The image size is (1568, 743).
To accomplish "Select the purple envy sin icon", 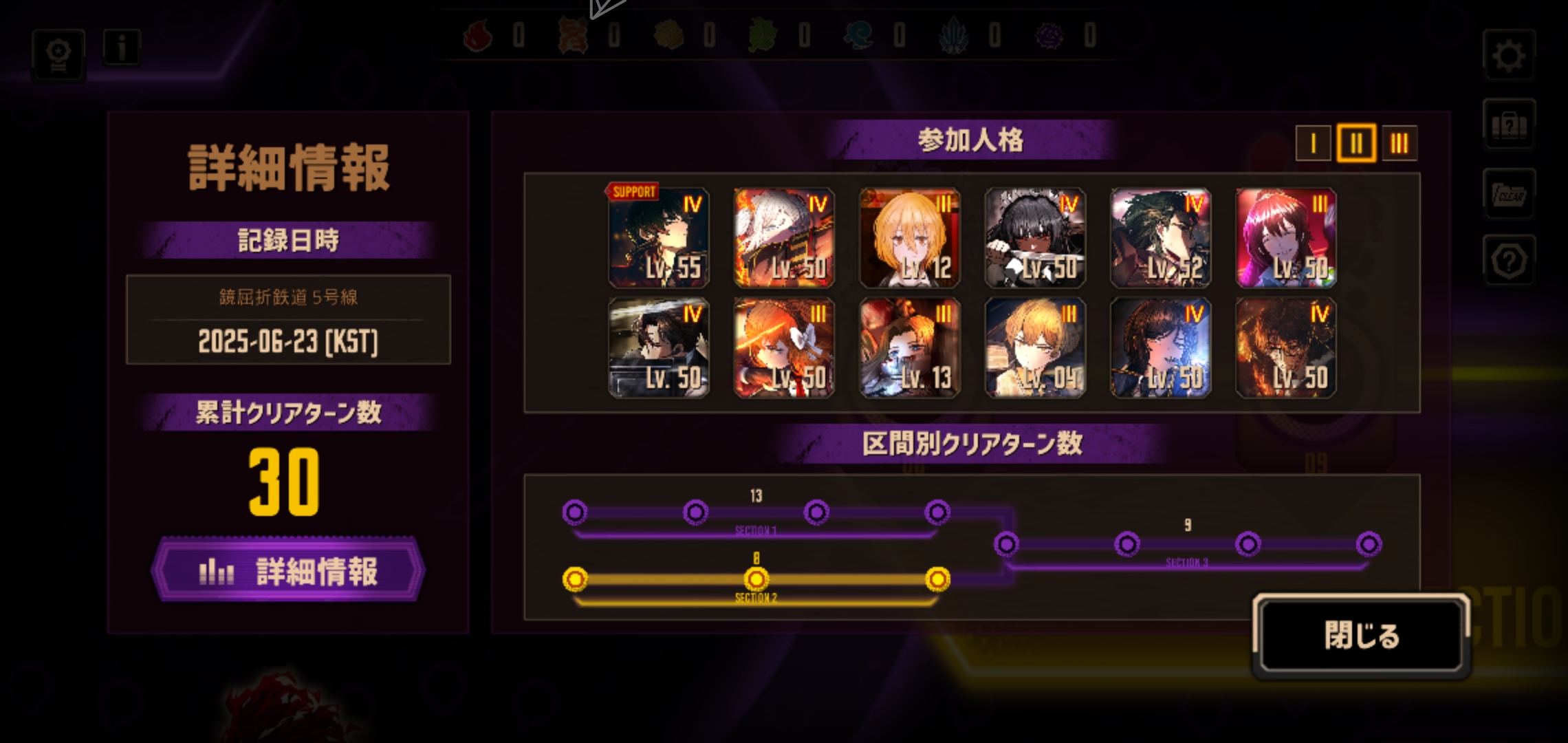I will pos(1049,35).
